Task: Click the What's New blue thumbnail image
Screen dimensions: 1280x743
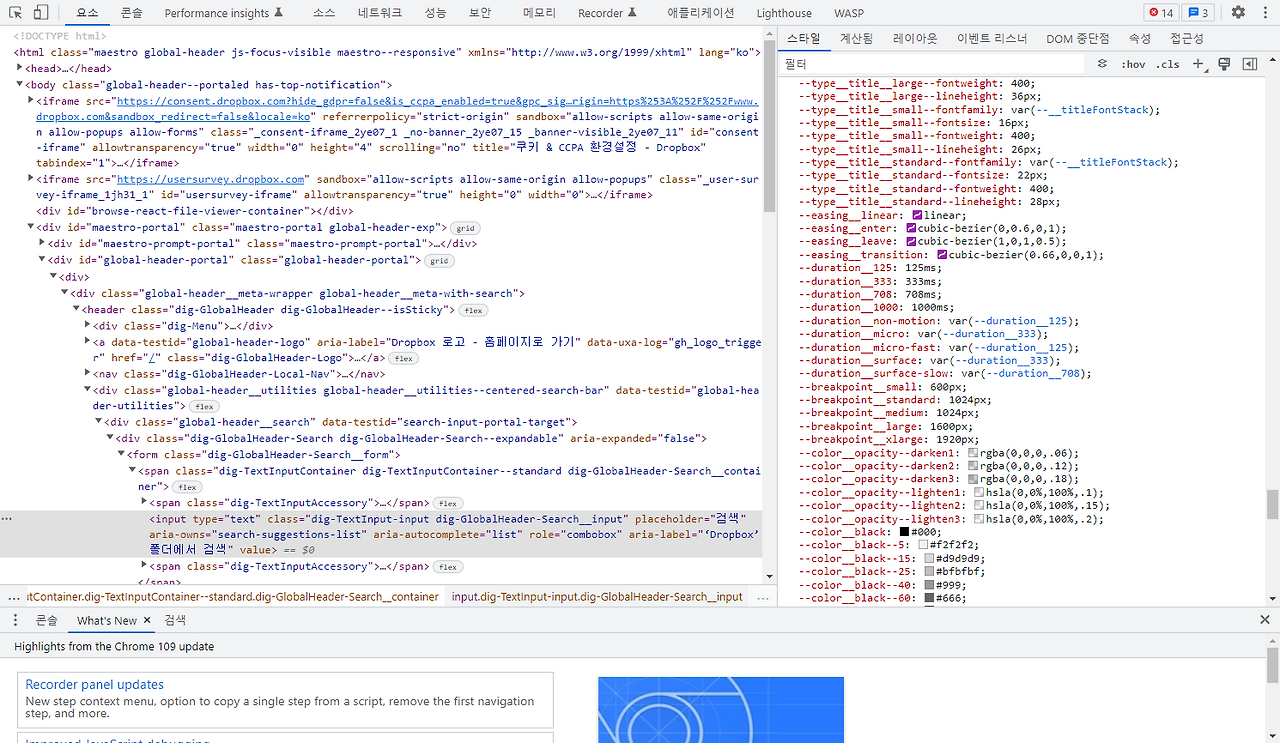Action: tap(721, 710)
